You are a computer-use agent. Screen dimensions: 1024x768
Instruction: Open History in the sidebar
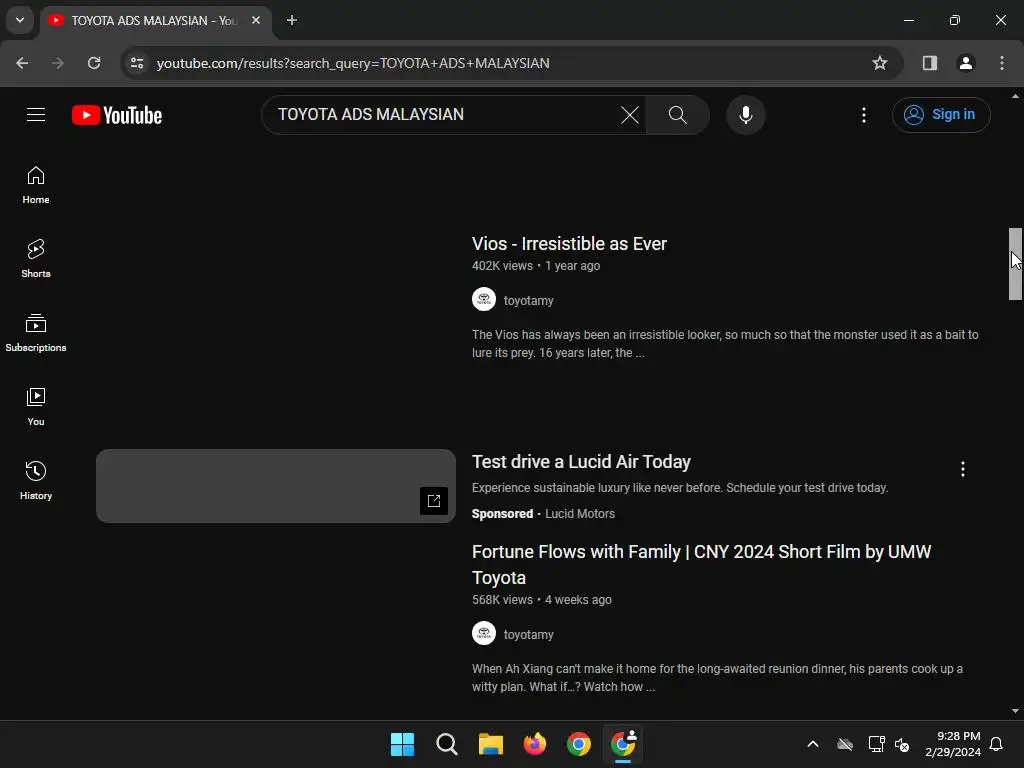[x=36, y=481]
